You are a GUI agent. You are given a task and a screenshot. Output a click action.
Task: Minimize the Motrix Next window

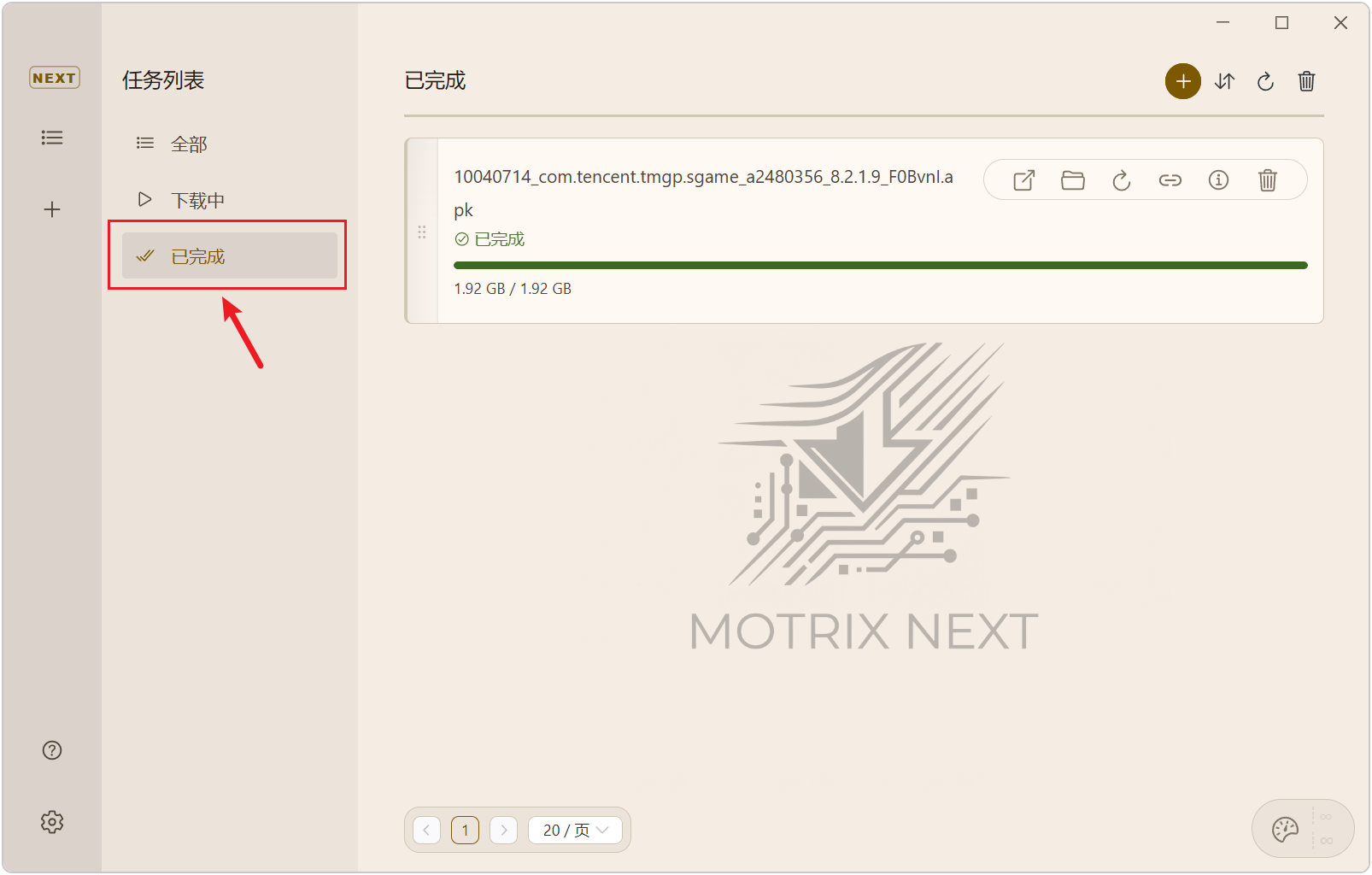1223,23
